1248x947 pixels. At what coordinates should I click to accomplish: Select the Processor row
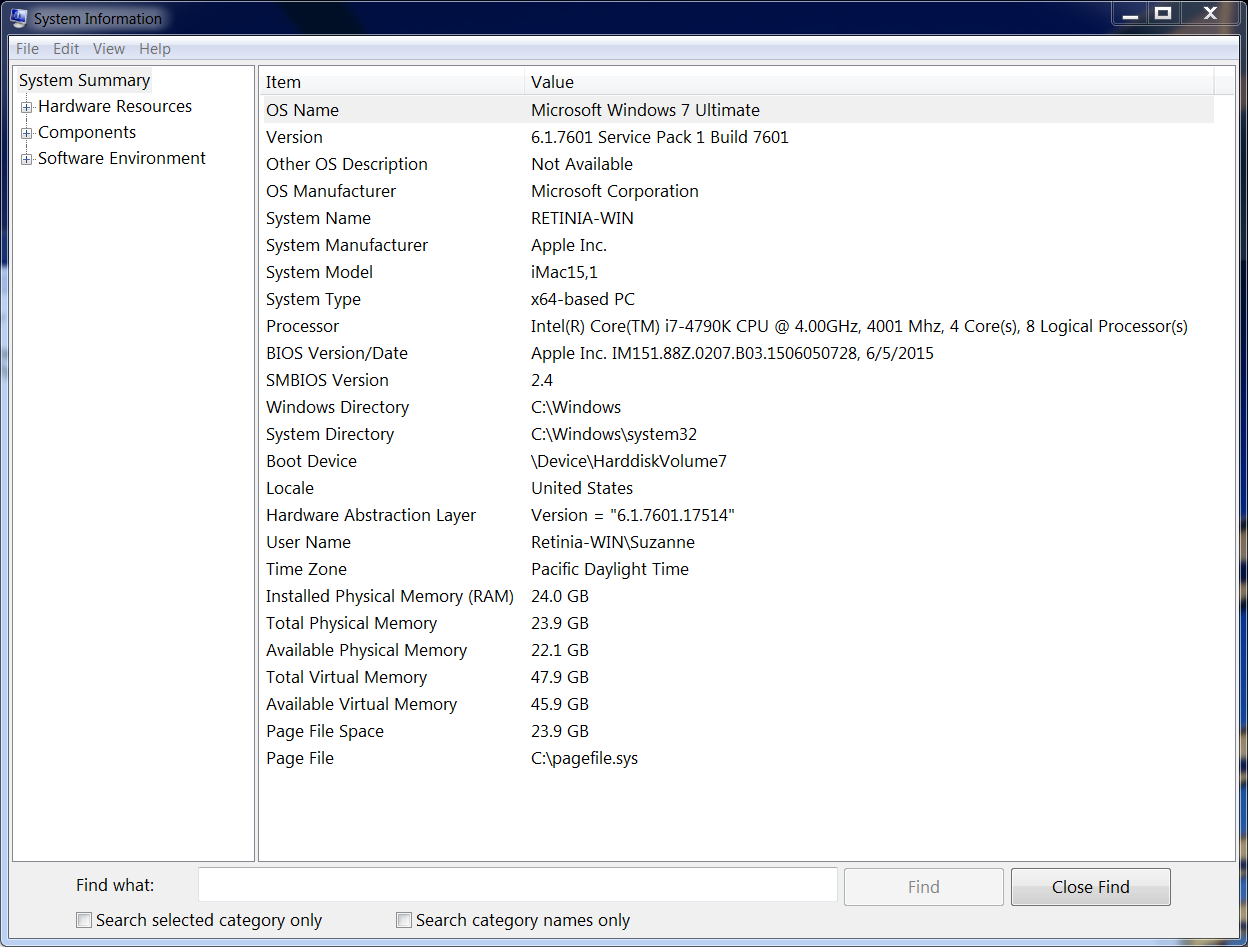738,326
